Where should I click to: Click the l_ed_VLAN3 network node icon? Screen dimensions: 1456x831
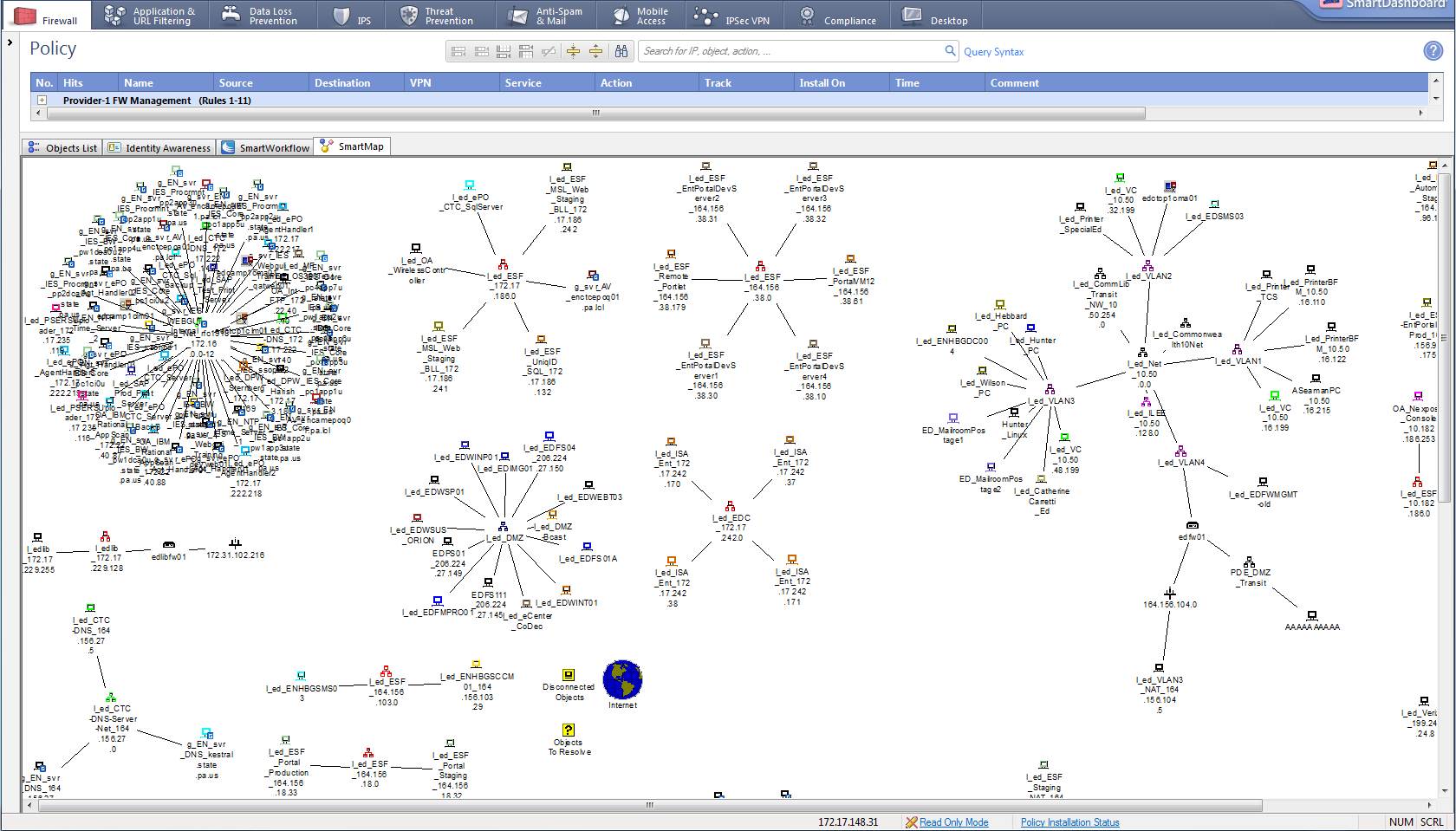1050,389
